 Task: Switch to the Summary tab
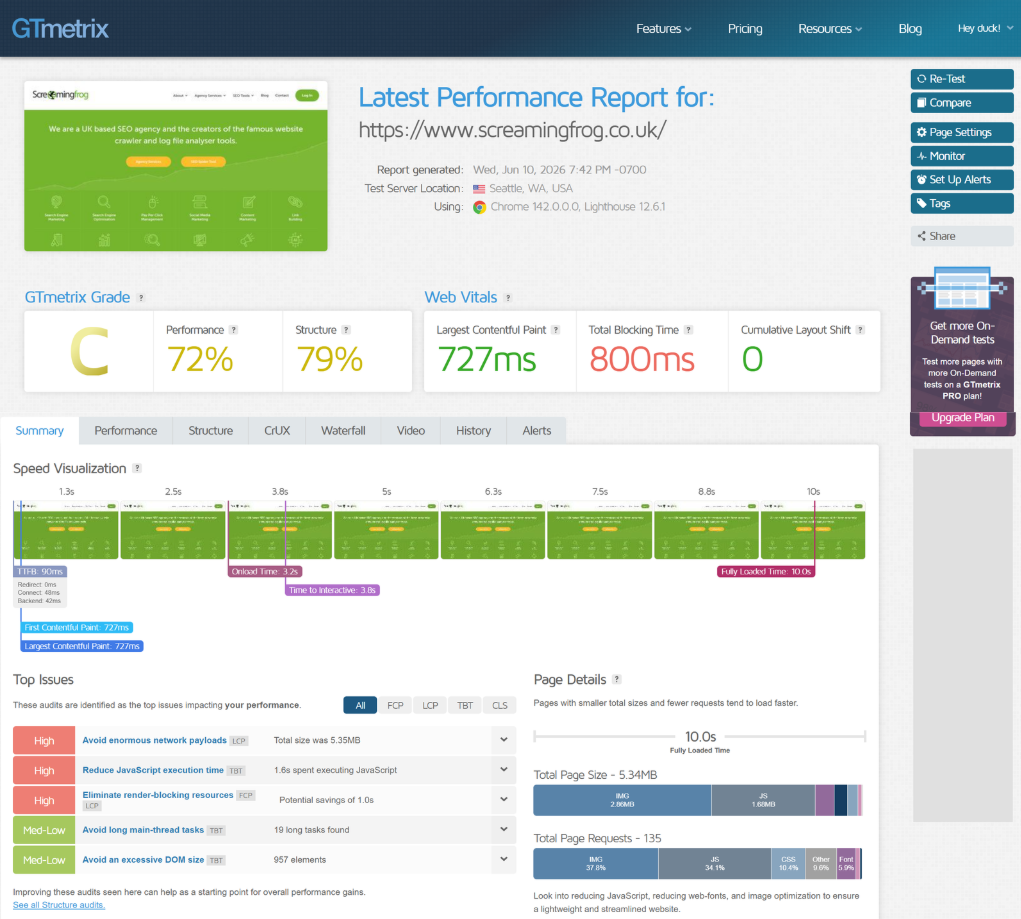(40, 431)
